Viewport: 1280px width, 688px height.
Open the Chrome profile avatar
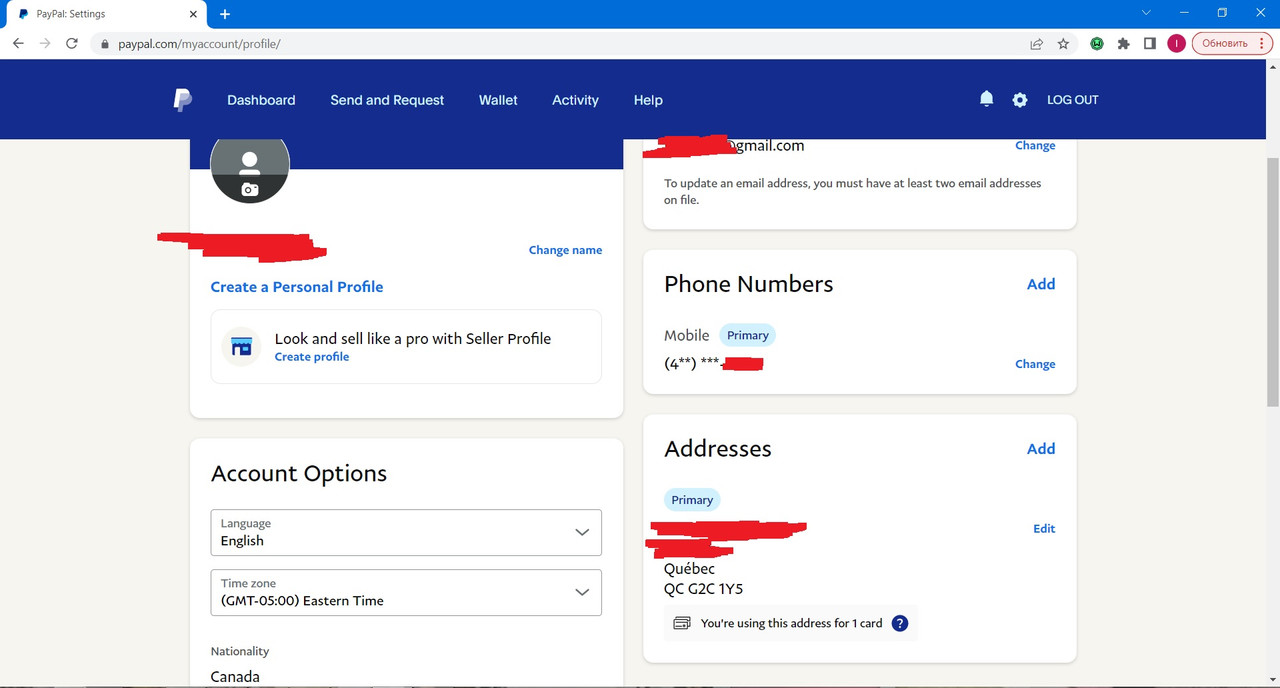click(x=1176, y=44)
